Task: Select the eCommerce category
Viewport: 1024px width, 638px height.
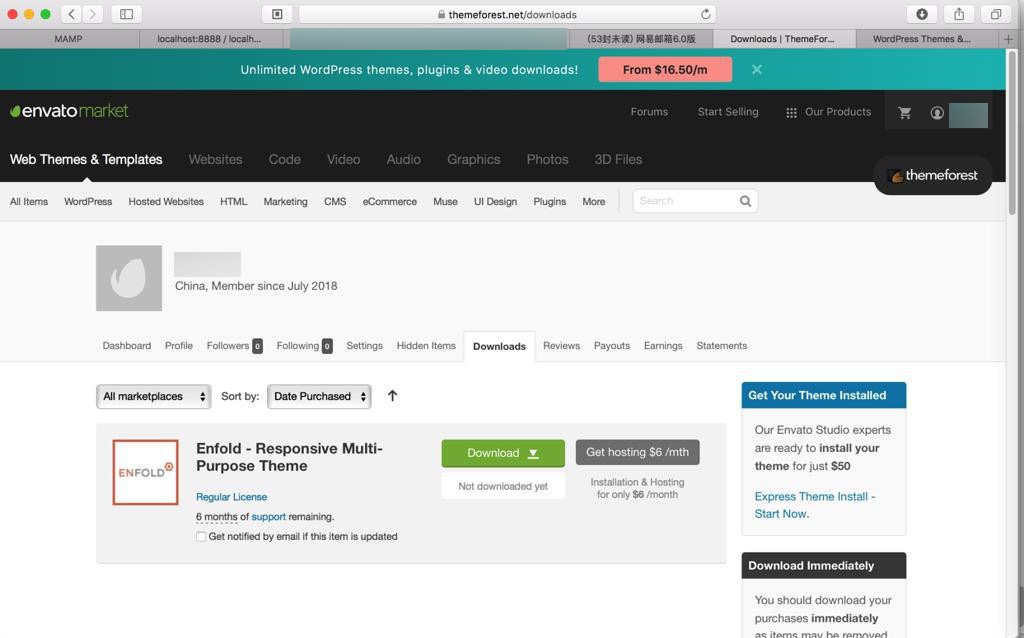Action: click(390, 202)
